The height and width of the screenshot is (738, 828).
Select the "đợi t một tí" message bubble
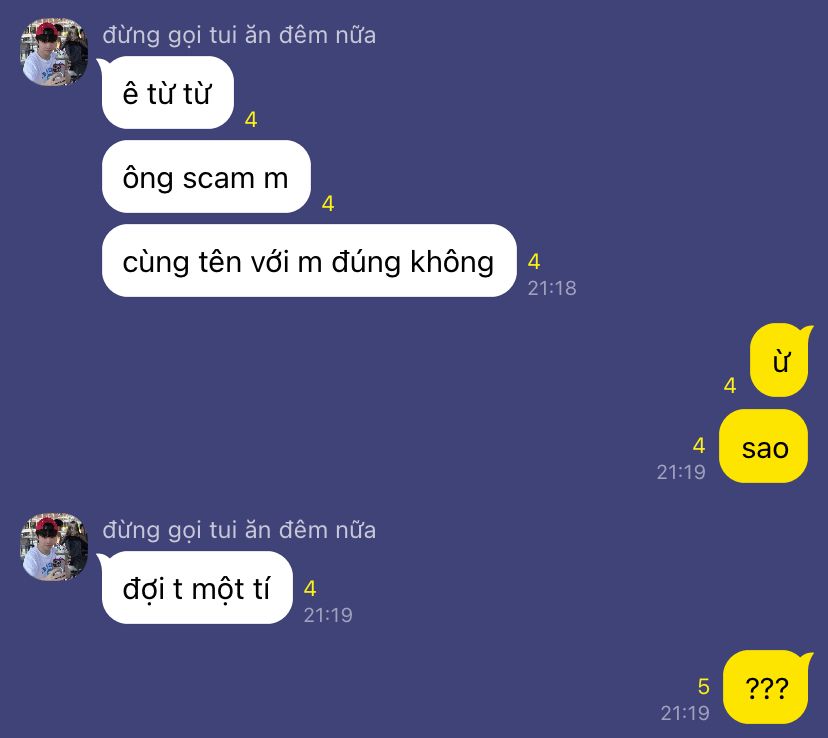[x=197, y=588]
